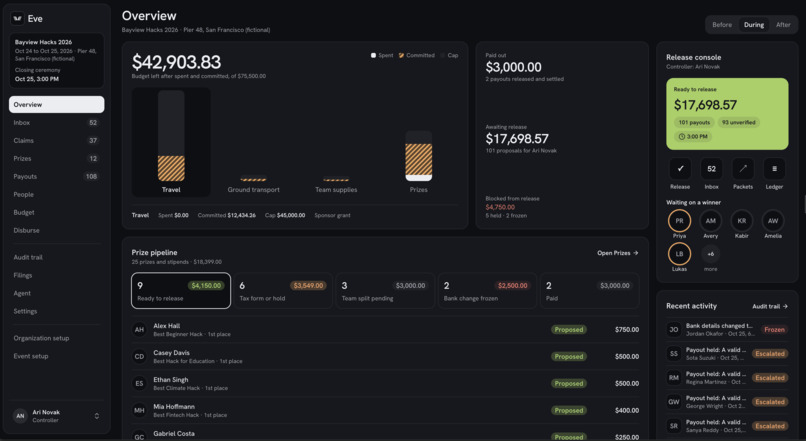Open Filings in the sidebar
Image resolution: width=806 pixels, height=441 pixels.
click(x=57, y=275)
